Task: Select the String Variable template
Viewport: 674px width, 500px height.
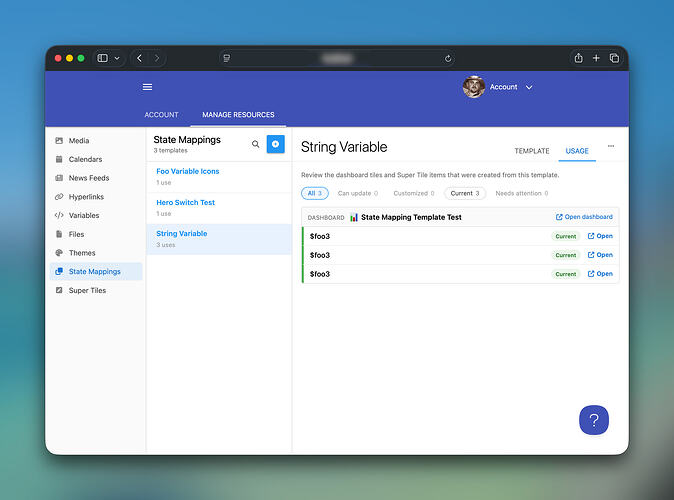Action: [219, 239]
